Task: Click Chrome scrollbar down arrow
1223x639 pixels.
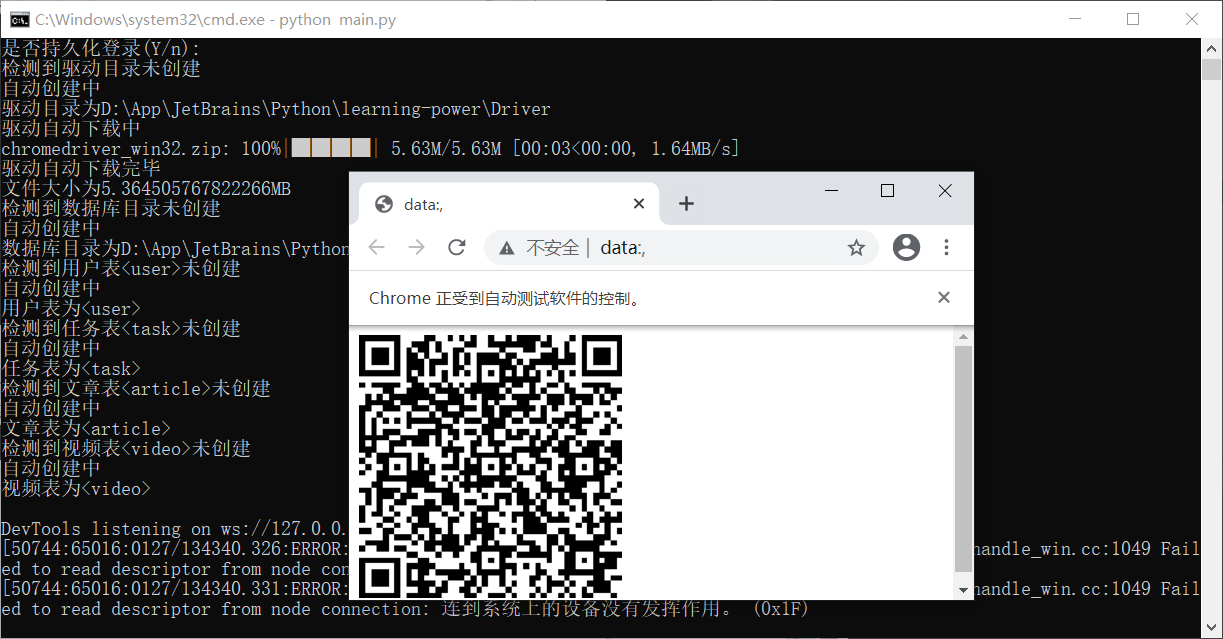Action: coord(963,590)
